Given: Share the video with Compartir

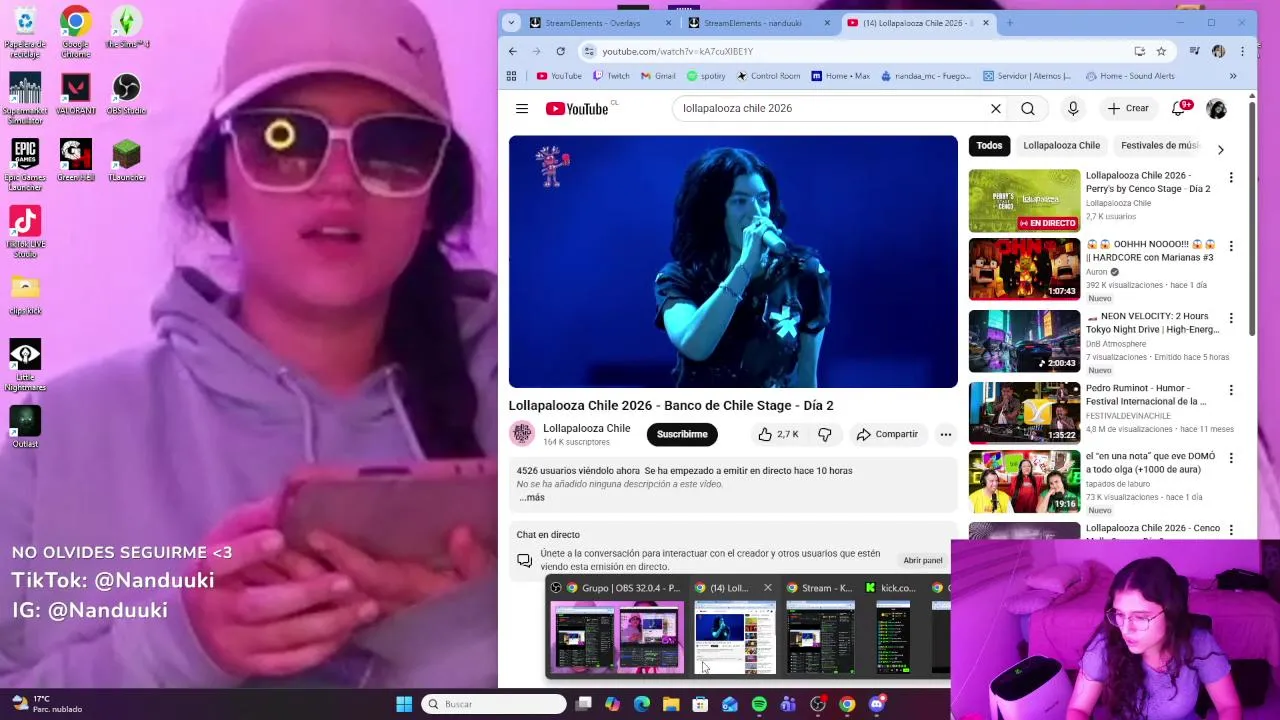Looking at the screenshot, I should [x=887, y=434].
